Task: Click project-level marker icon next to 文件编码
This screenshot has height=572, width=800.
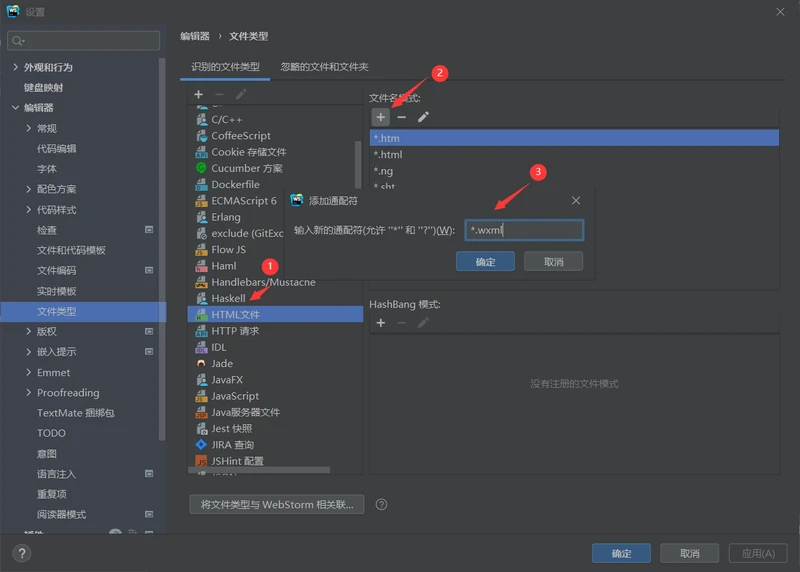Action: [x=149, y=270]
